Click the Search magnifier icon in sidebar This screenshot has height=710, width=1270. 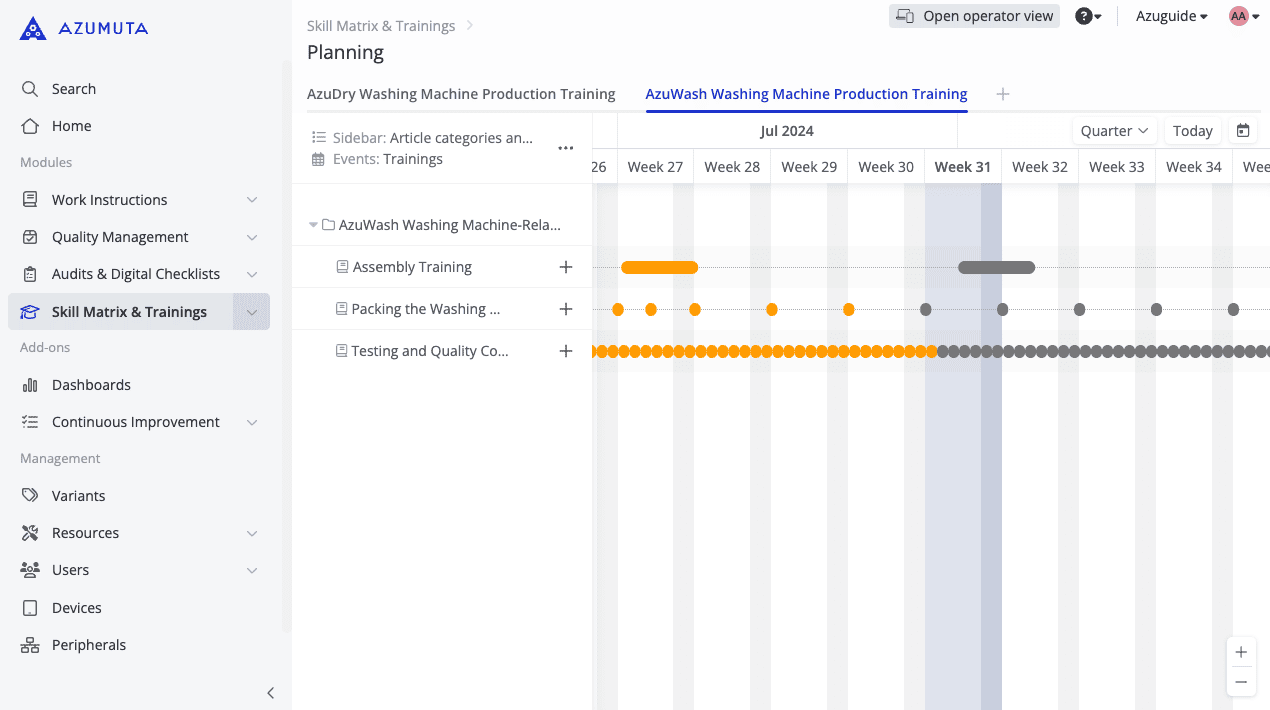[x=30, y=89]
